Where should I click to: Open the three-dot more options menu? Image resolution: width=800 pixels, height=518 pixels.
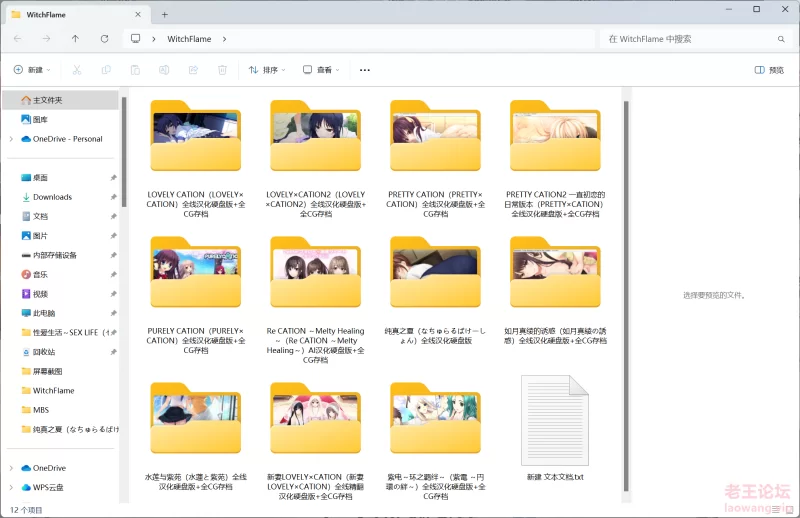pos(365,70)
